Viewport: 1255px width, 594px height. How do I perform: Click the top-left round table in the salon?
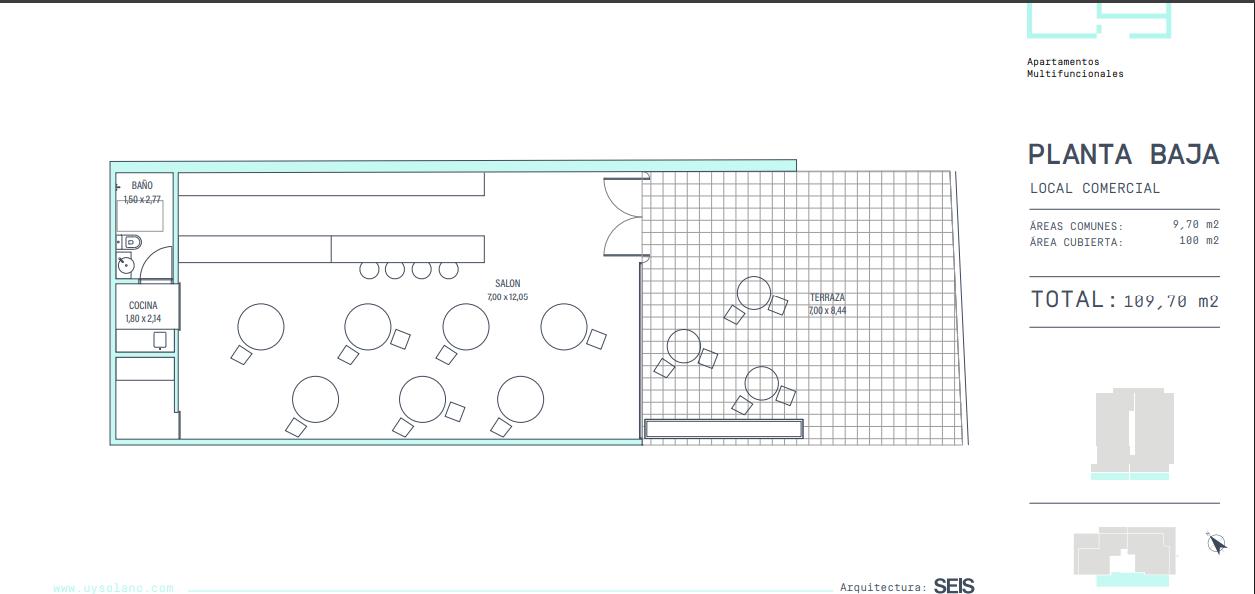point(261,327)
